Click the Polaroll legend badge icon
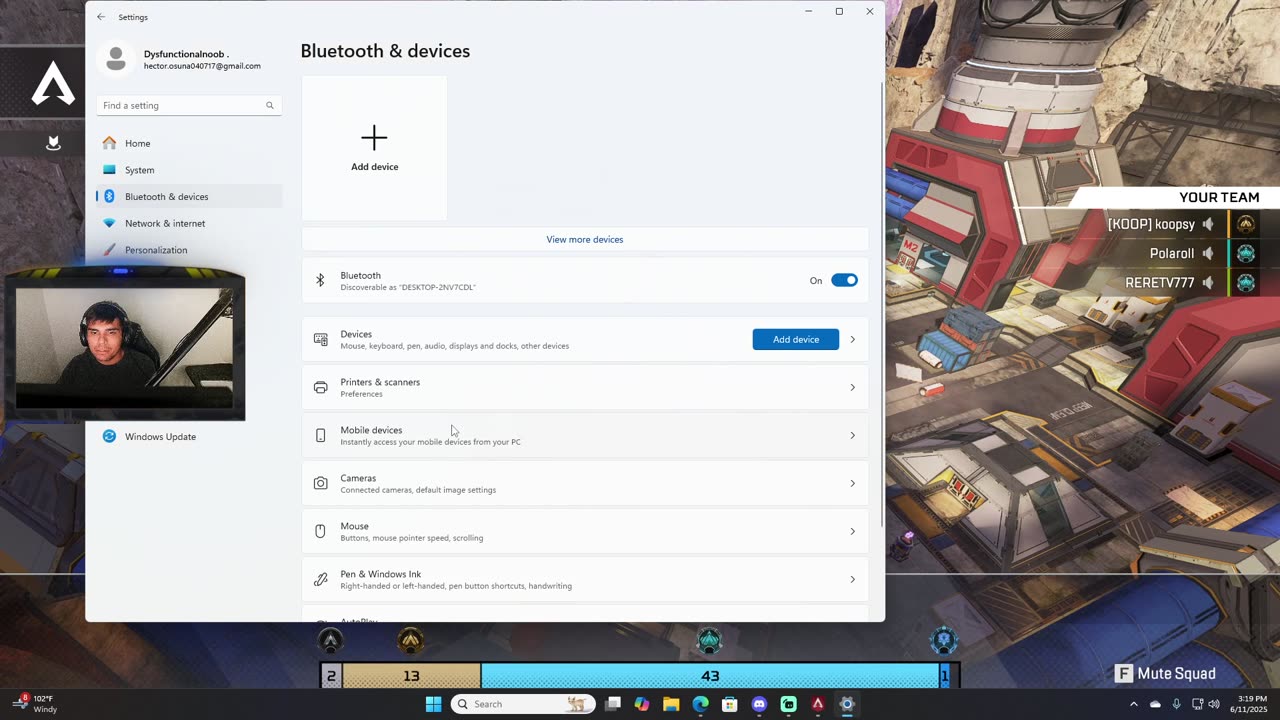 pos(1245,254)
